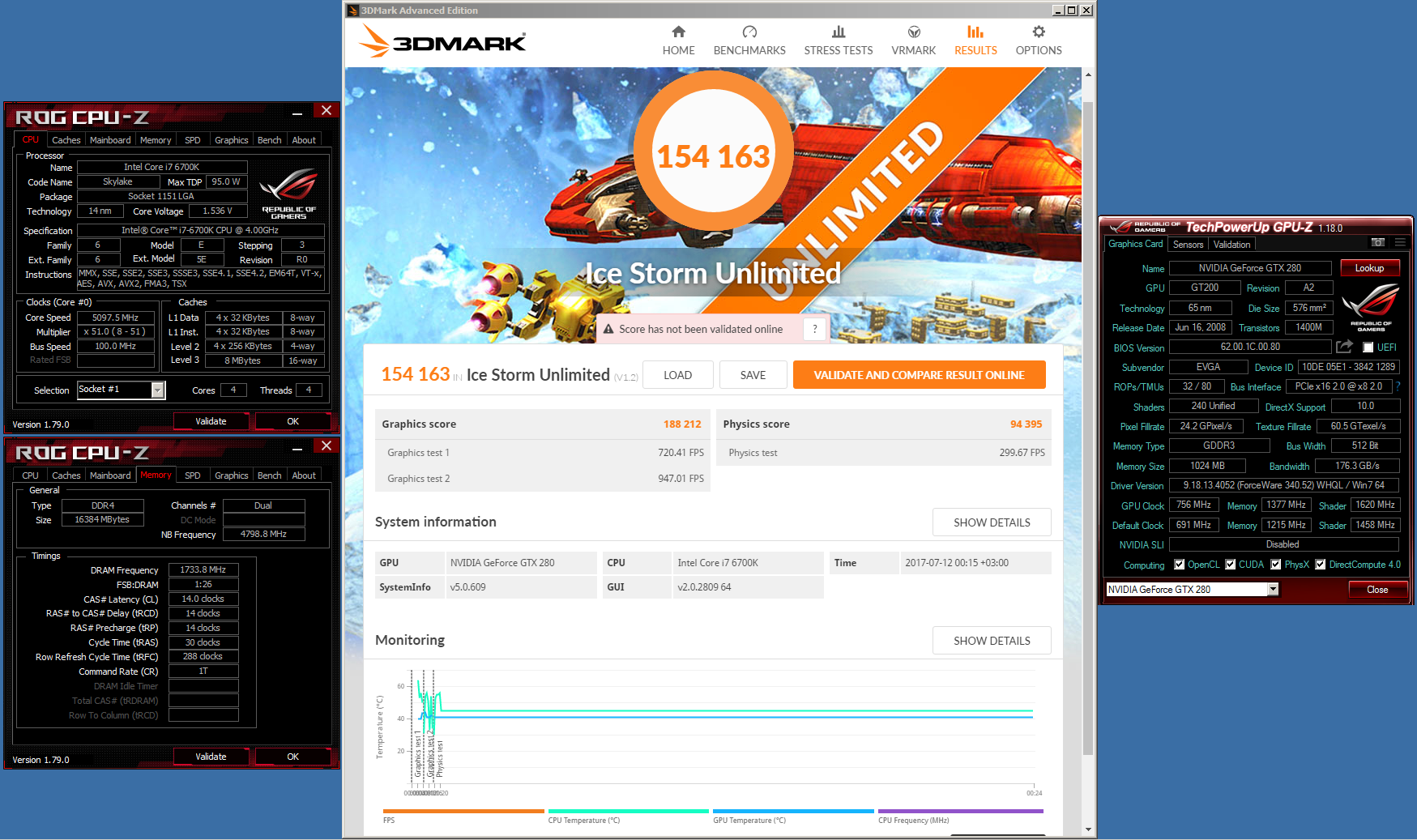Viewport: 1417px width, 840px height.
Task: Click the Graphics score value 188 212
Action: point(682,424)
